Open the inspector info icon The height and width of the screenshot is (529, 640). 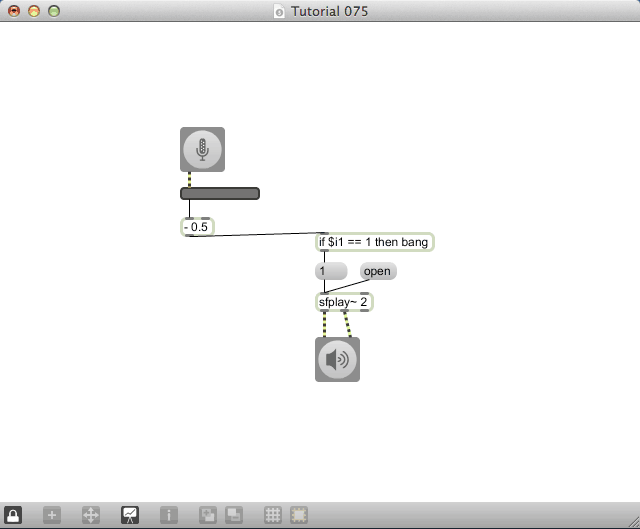(x=169, y=515)
